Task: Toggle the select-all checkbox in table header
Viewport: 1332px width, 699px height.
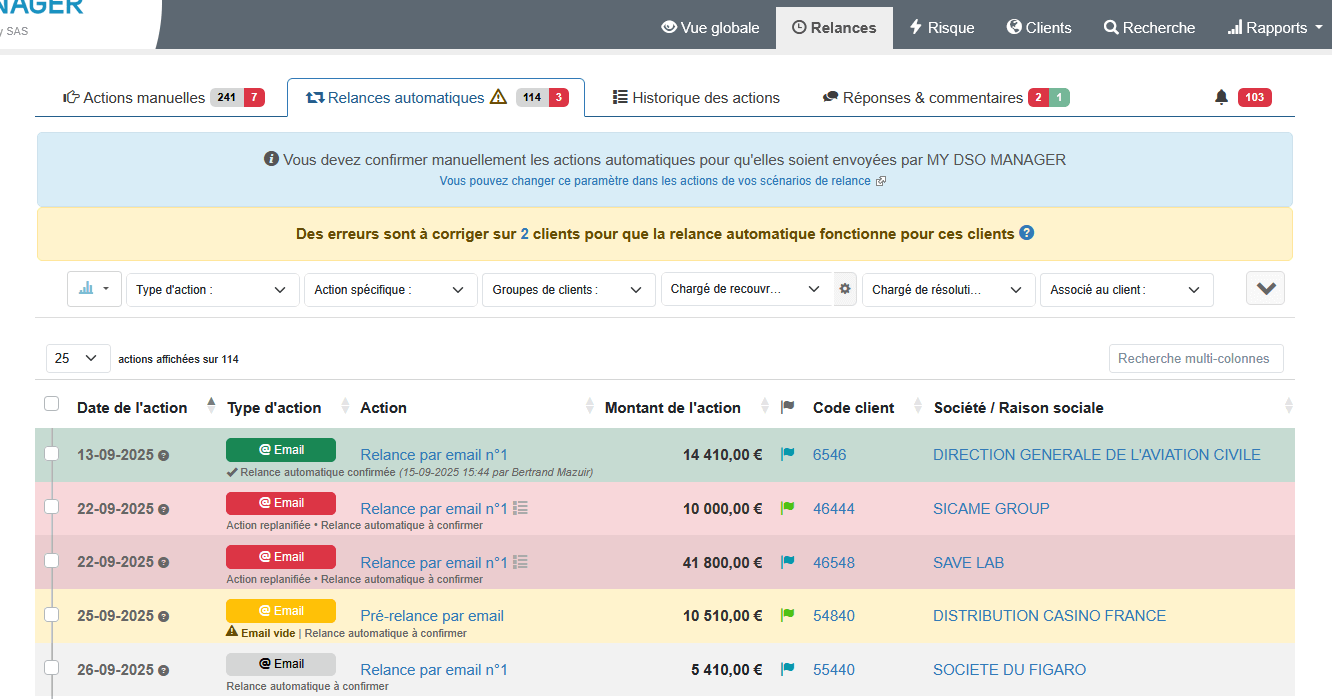Action: click(x=52, y=404)
